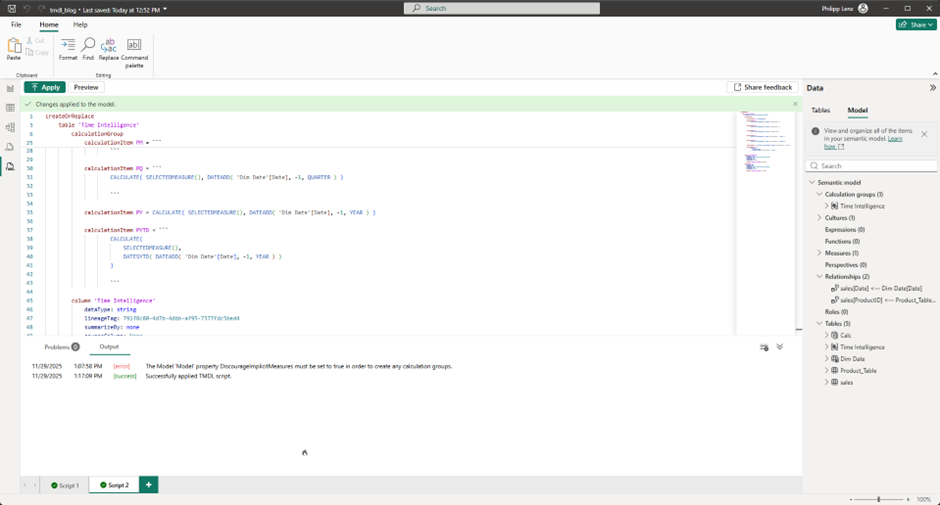Open Model view from left sidebar
940x505 pixels.
(10, 127)
